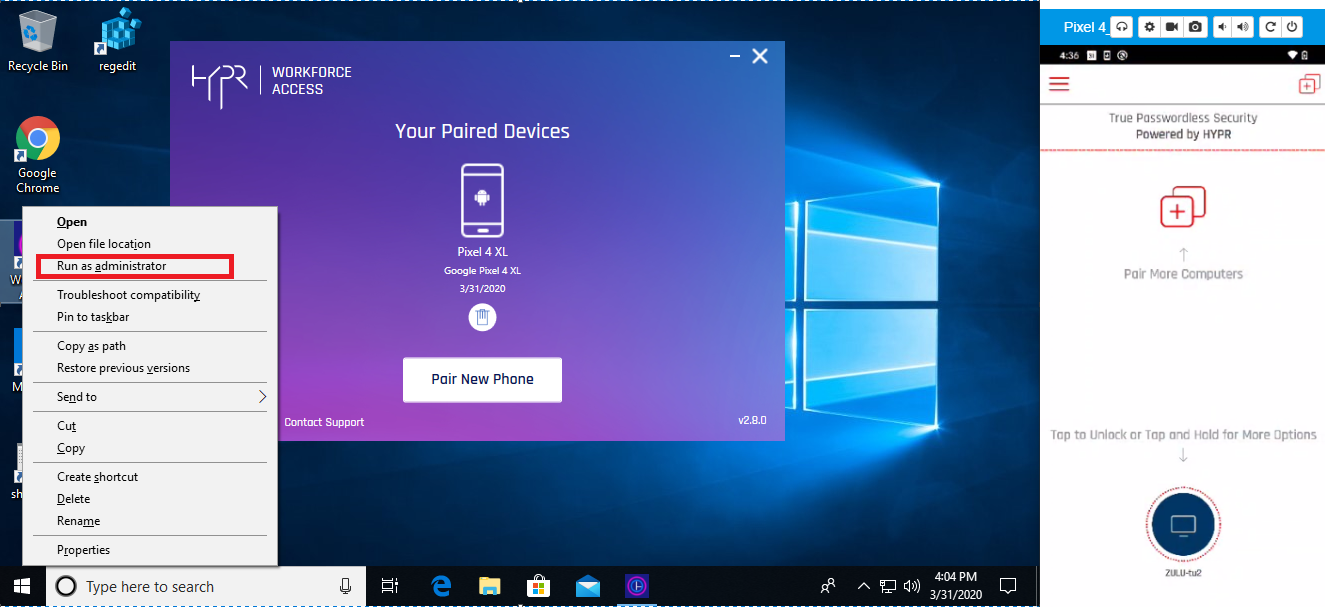1325x607 pixels.
Task: Click the Pair New Phone button
Action: click(482, 380)
